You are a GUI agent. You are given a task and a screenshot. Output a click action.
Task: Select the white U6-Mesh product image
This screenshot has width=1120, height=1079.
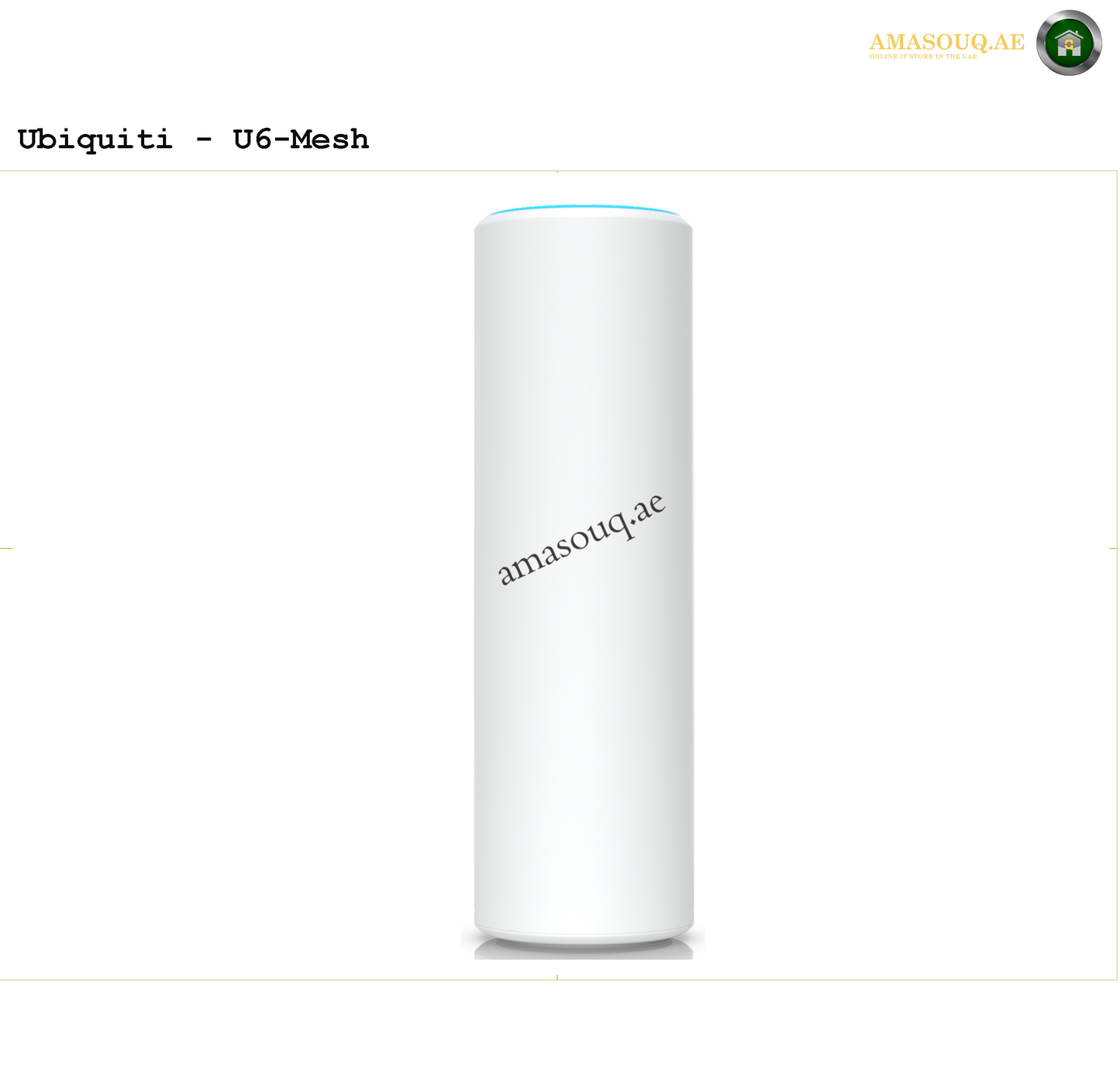click(584, 581)
